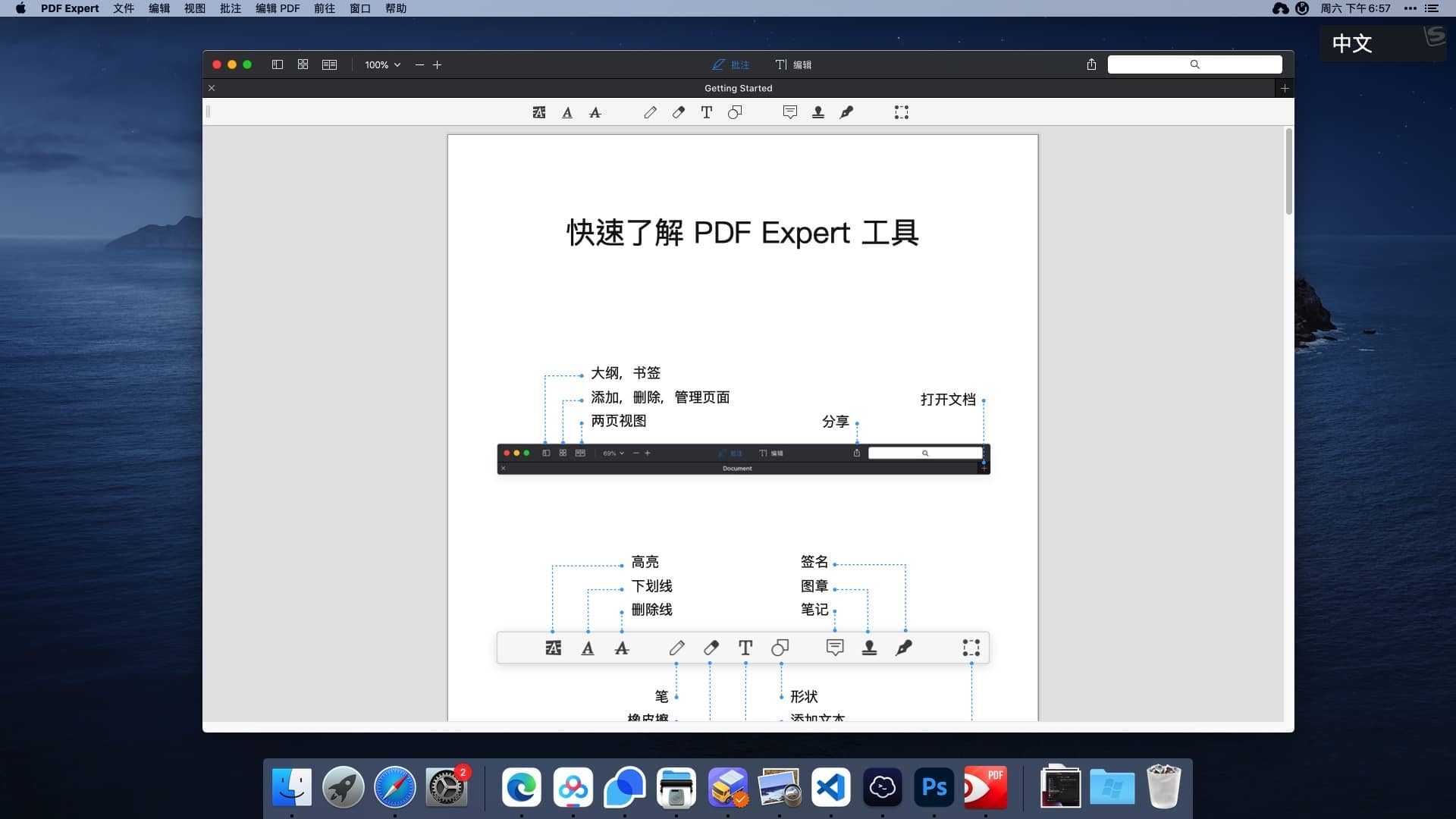
Task: Open the Shapes tool
Action: pos(735,112)
